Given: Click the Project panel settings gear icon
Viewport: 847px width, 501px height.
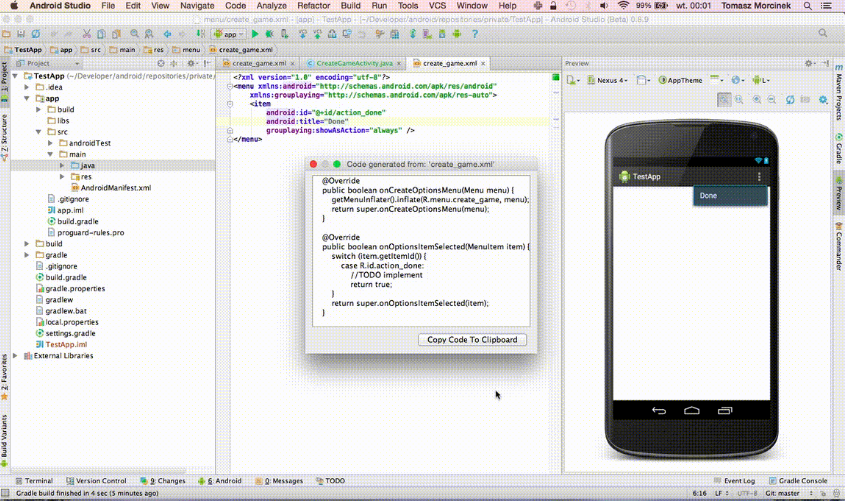Looking at the screenshot, I should click(x=191, y=63).
